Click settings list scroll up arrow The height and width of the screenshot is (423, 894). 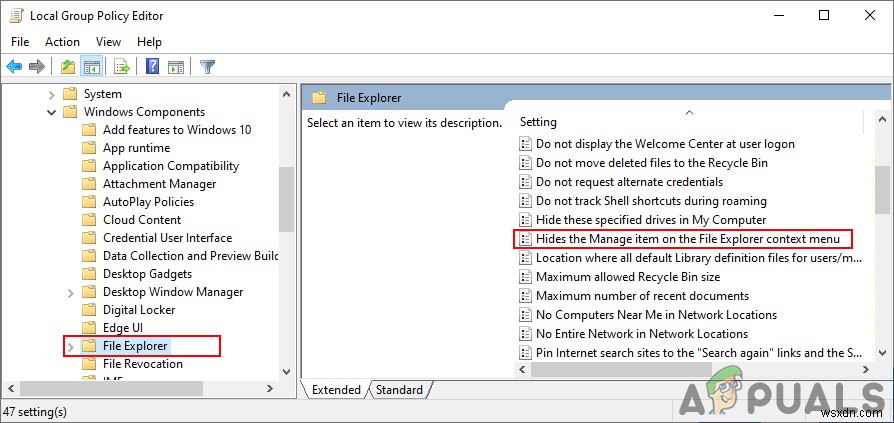pyautogui.click(x=882, y=120)
